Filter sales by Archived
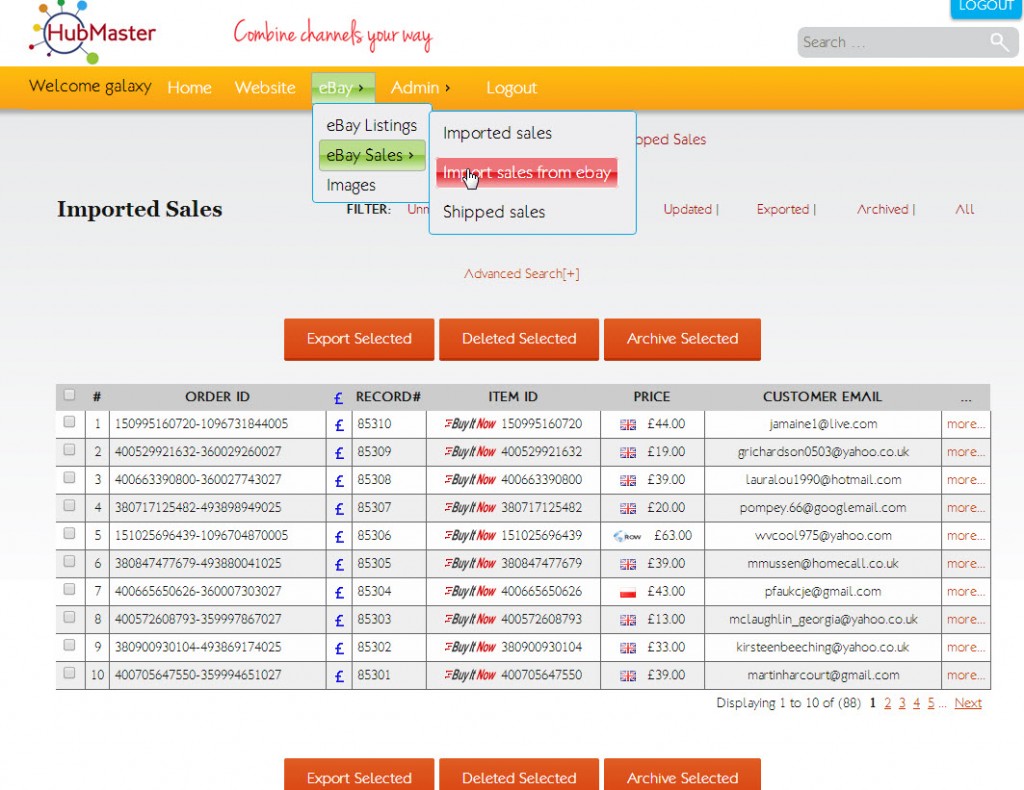Screen dimensions: 1024x790 pos(882,210)
